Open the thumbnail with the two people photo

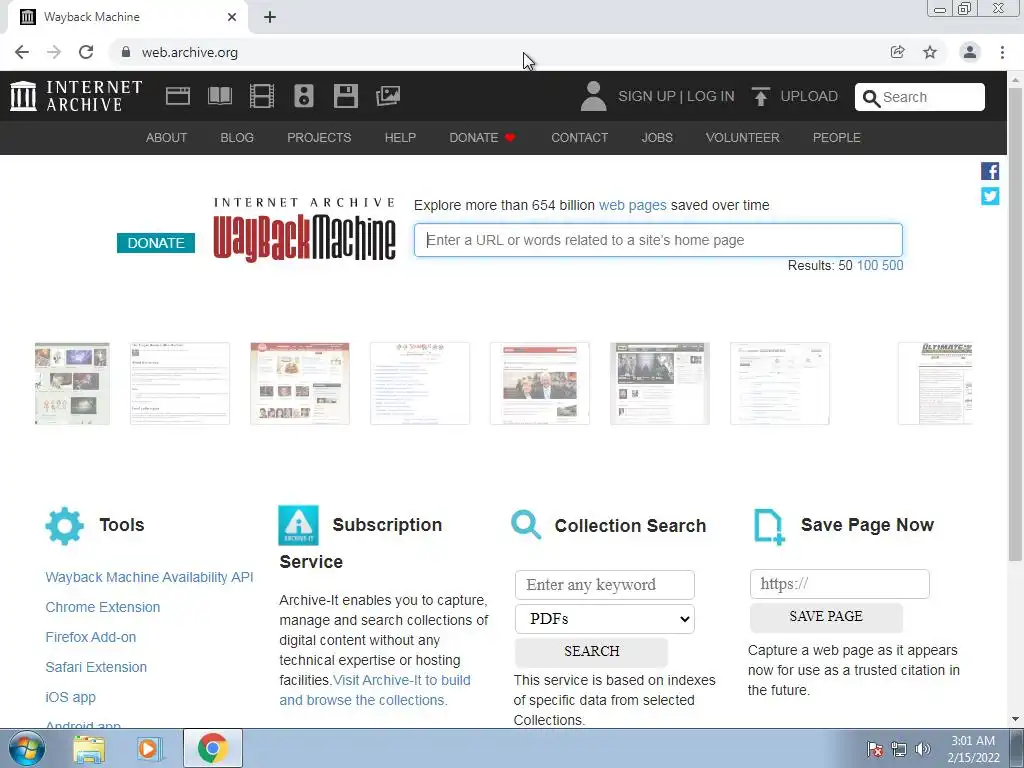coord(539,383)
